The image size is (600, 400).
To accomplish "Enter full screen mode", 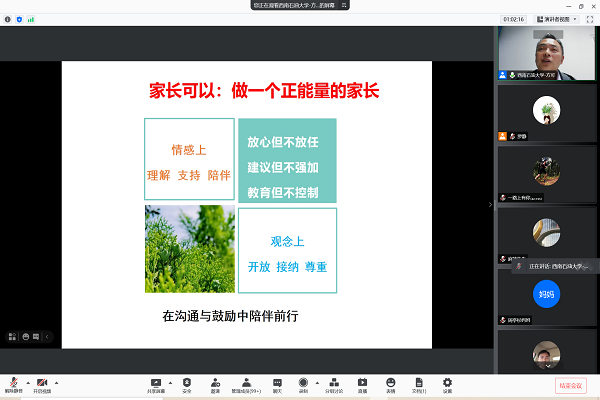I will tap(591, 18).
